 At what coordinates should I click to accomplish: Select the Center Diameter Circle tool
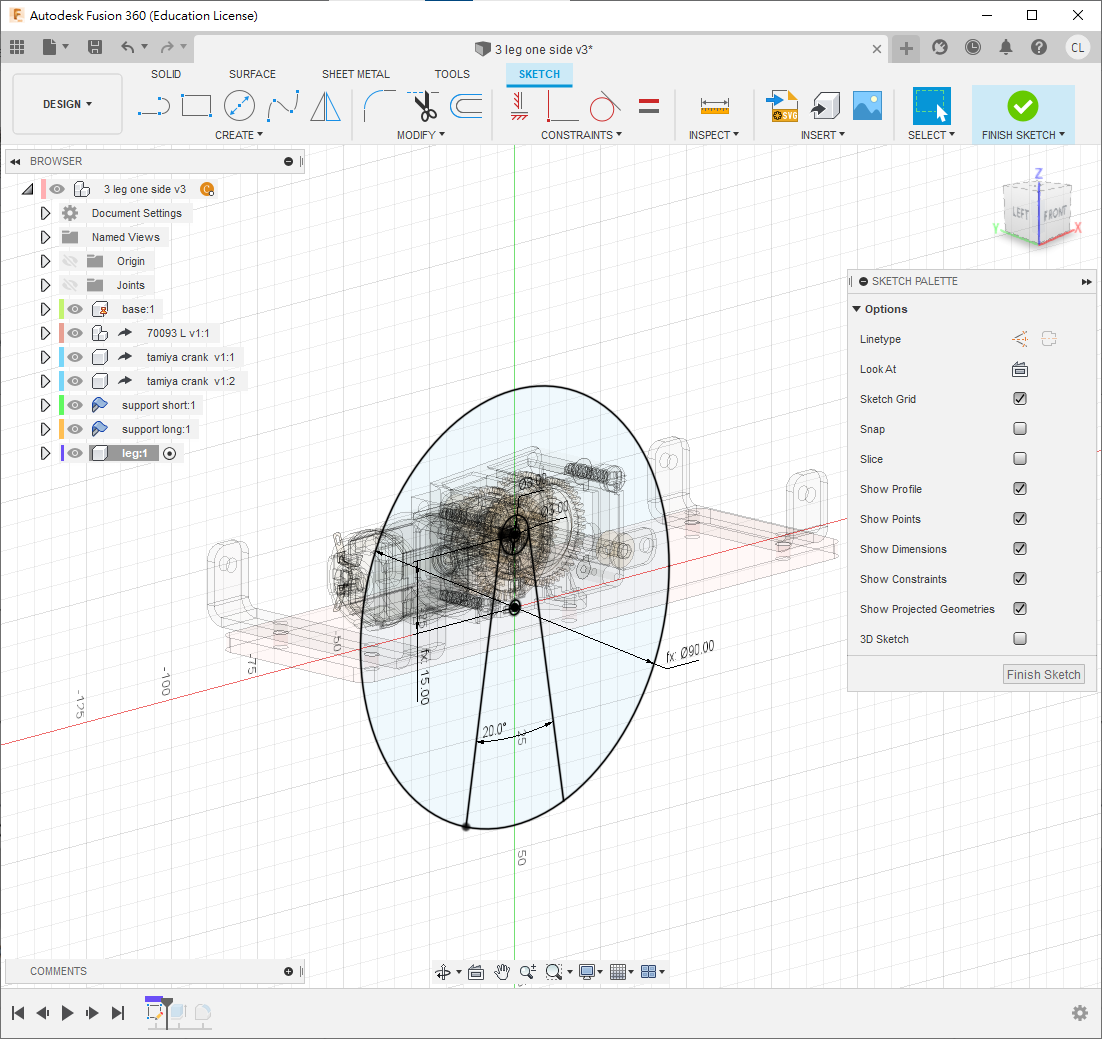239,105
